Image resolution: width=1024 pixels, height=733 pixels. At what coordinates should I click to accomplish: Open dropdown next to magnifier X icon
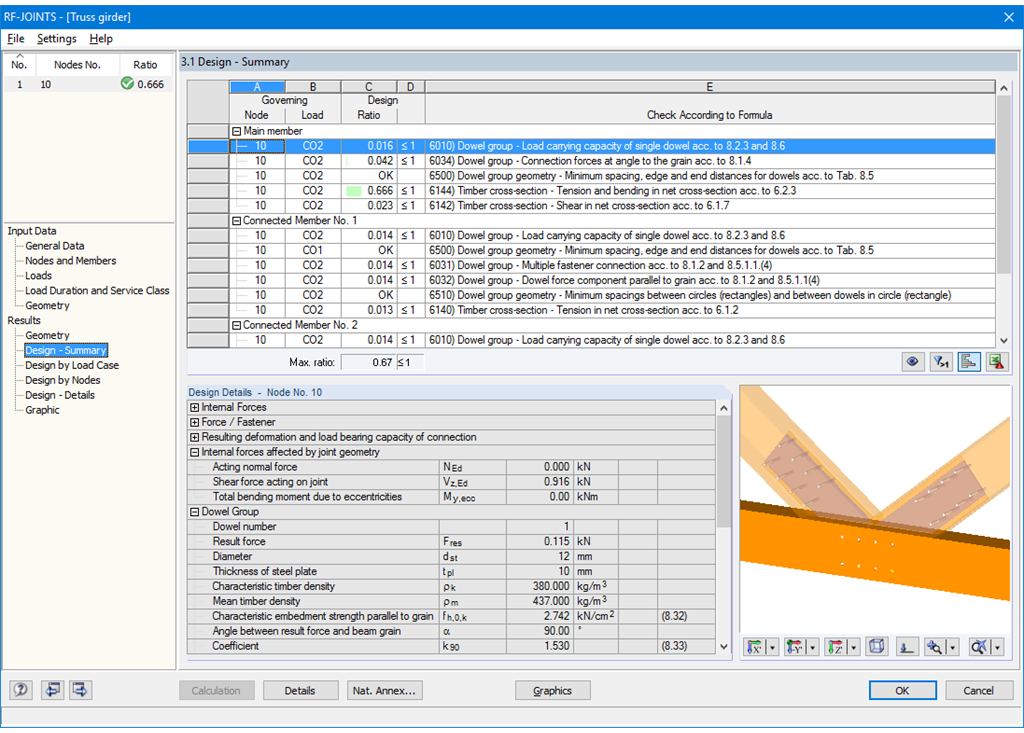(997, 647)
